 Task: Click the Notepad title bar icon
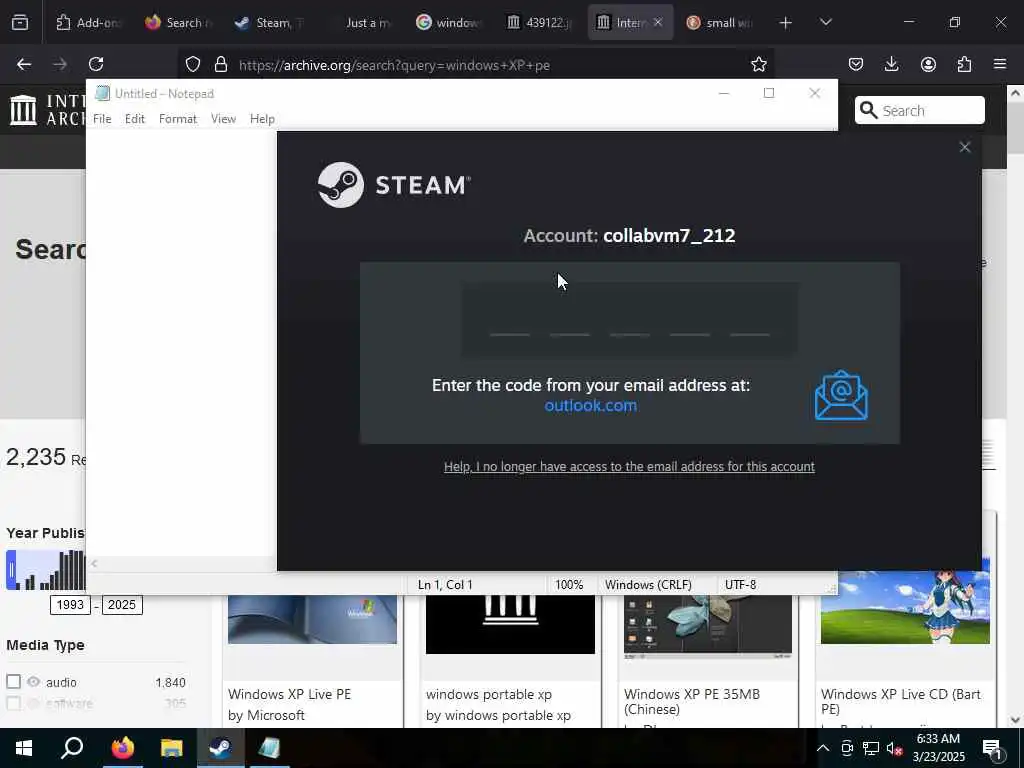(102, 93)
